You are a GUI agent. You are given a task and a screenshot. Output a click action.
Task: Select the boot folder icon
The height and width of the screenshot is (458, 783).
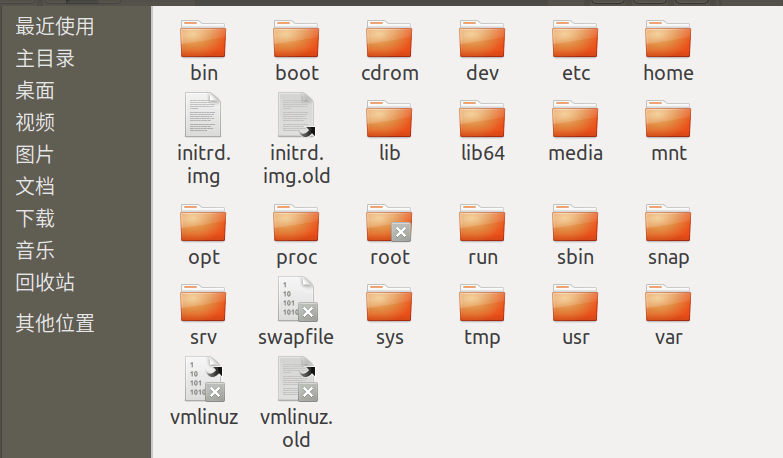click(296, 39)
